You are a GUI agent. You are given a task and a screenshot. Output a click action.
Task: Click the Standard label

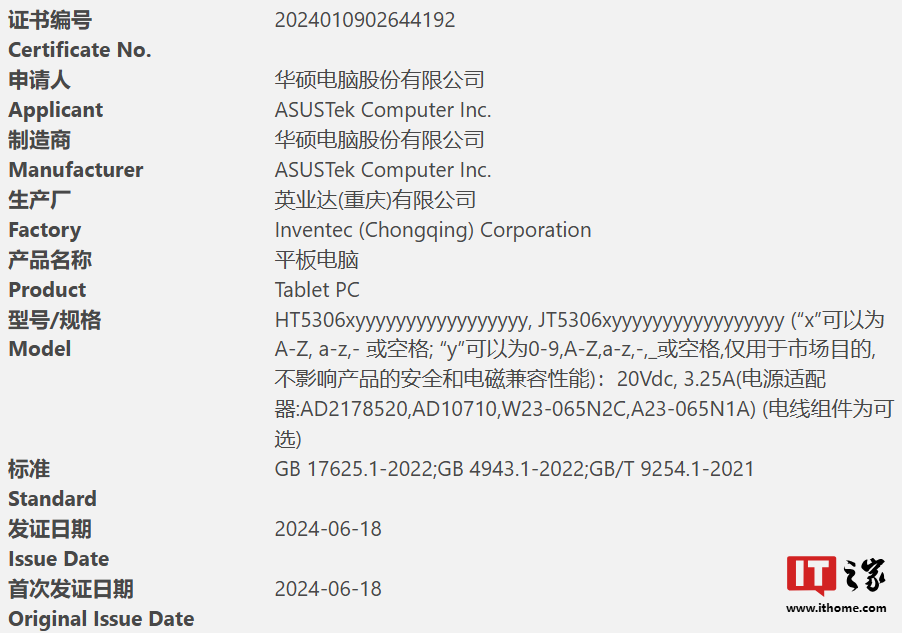click(53, 499)
